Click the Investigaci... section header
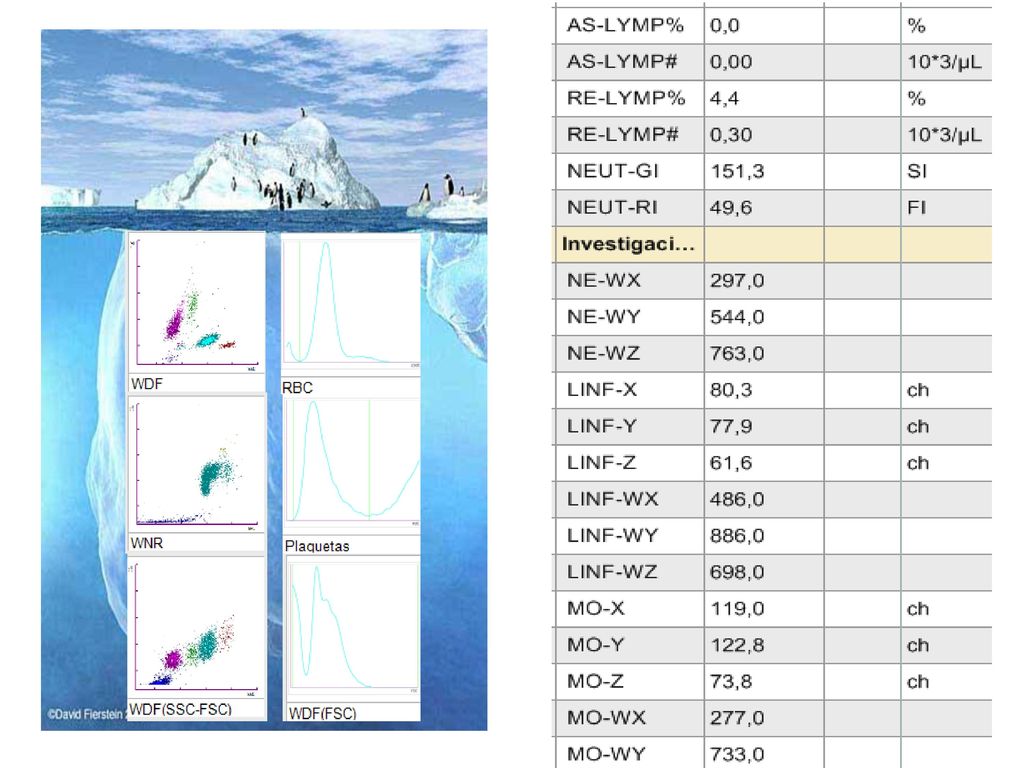This screenshot has width=1024, height=768. pos(628,244)
